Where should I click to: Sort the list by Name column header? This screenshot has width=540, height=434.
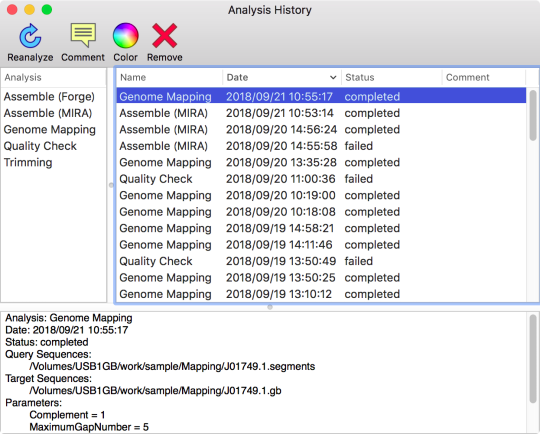point(169,78)
